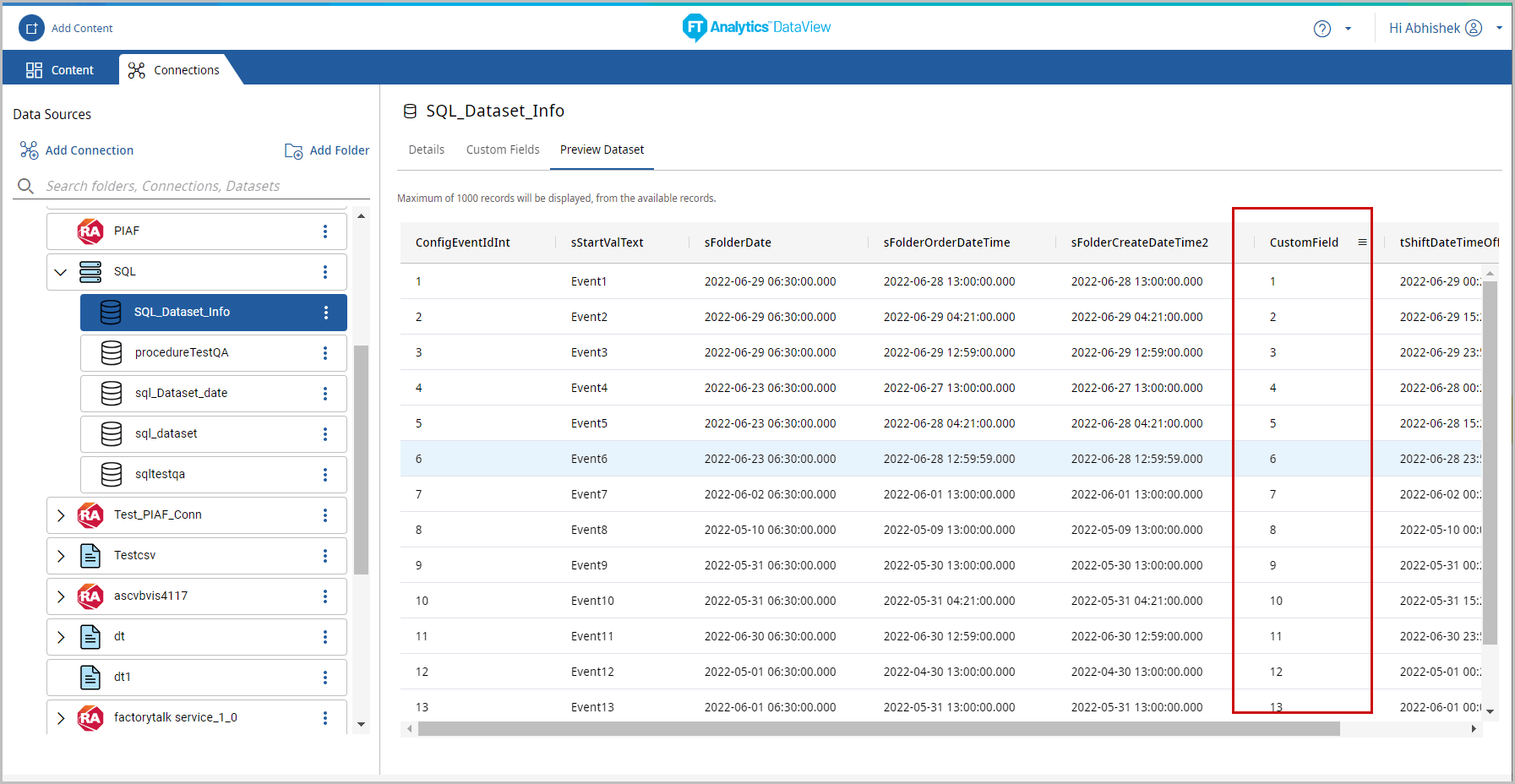Click the horizontal scrollbar under the table
Image resolution: width=1515 pixels, height=784 pixels.
click(x=879, y=728)
